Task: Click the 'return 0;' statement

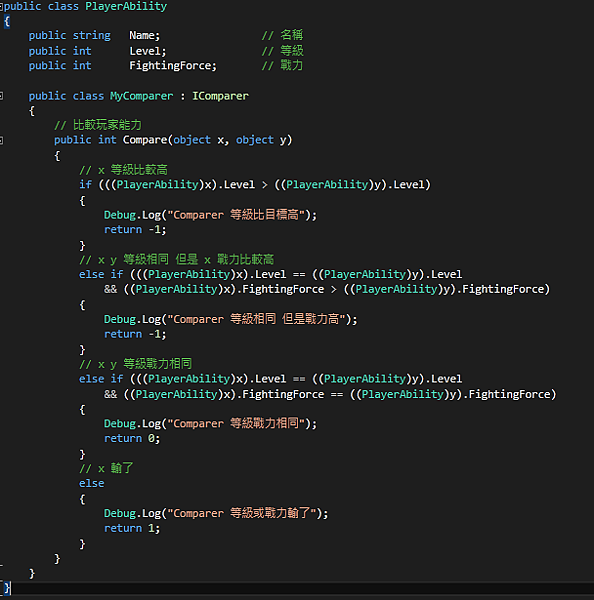Action: pyautogui.click(x=132, y=439)
